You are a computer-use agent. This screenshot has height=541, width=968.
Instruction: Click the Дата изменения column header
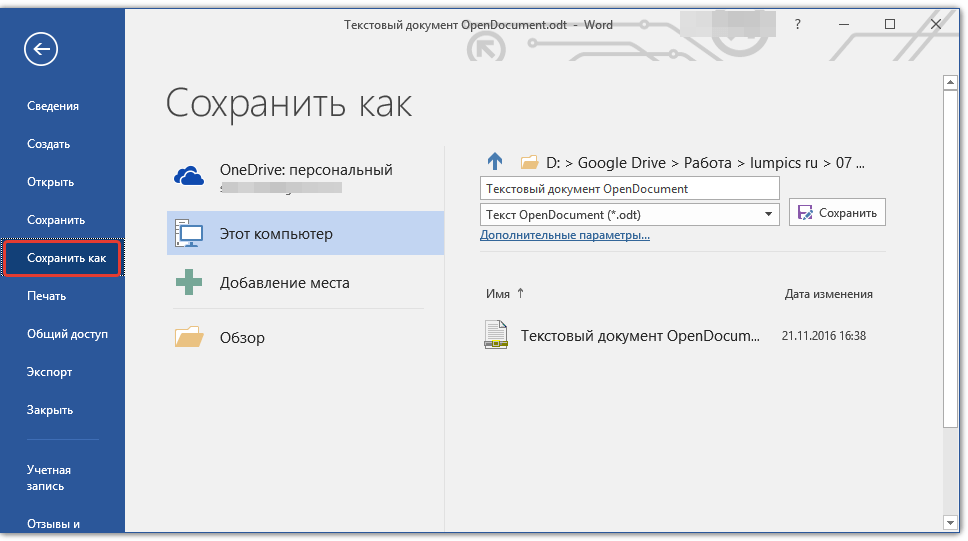click(828, 294)
